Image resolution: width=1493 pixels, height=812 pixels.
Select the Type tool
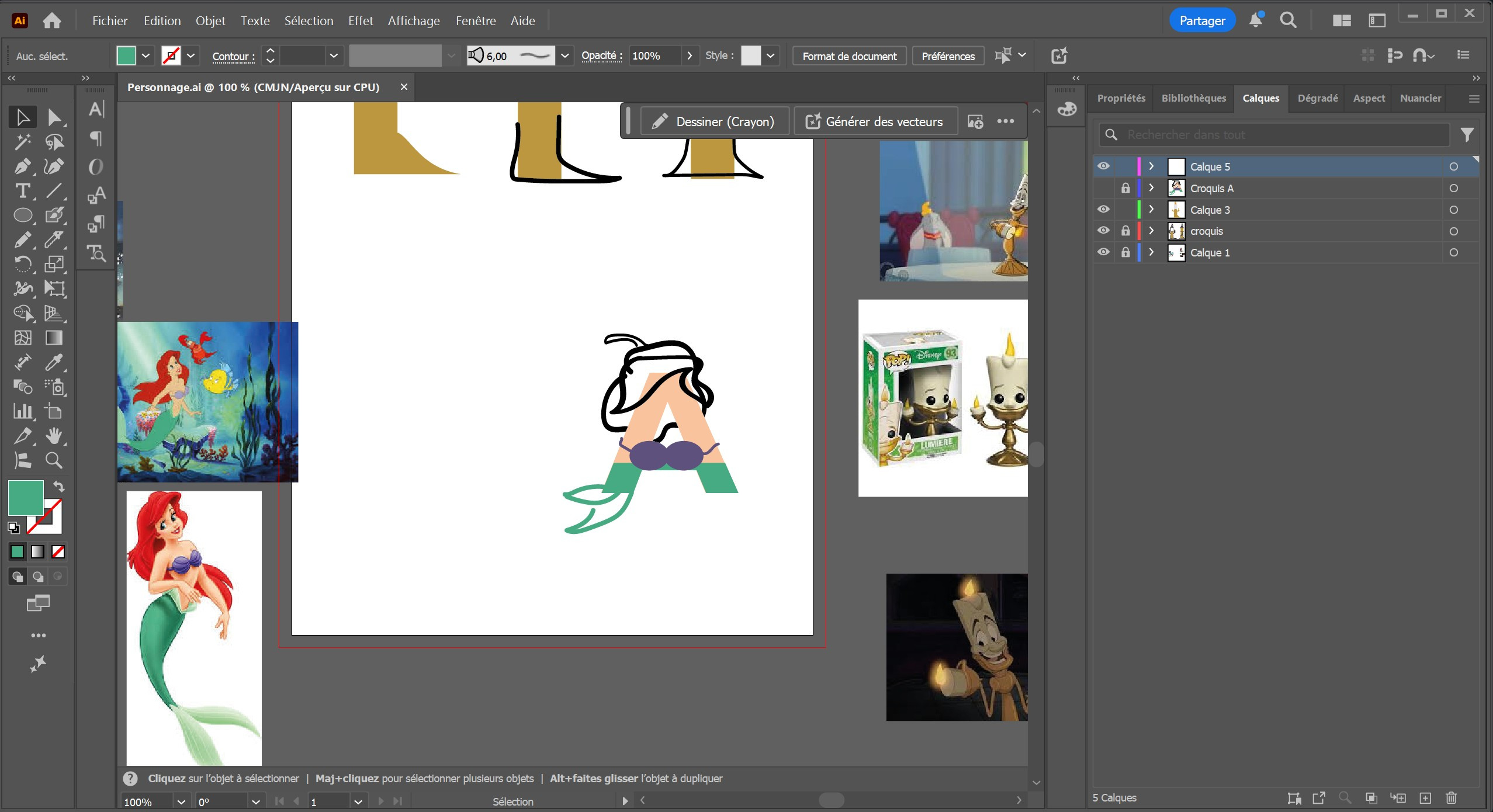tap(22, 191)
